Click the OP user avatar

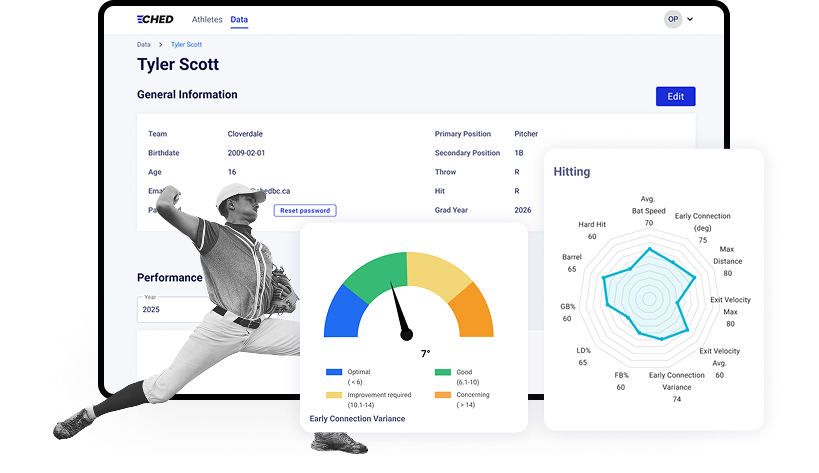(673, 19)
